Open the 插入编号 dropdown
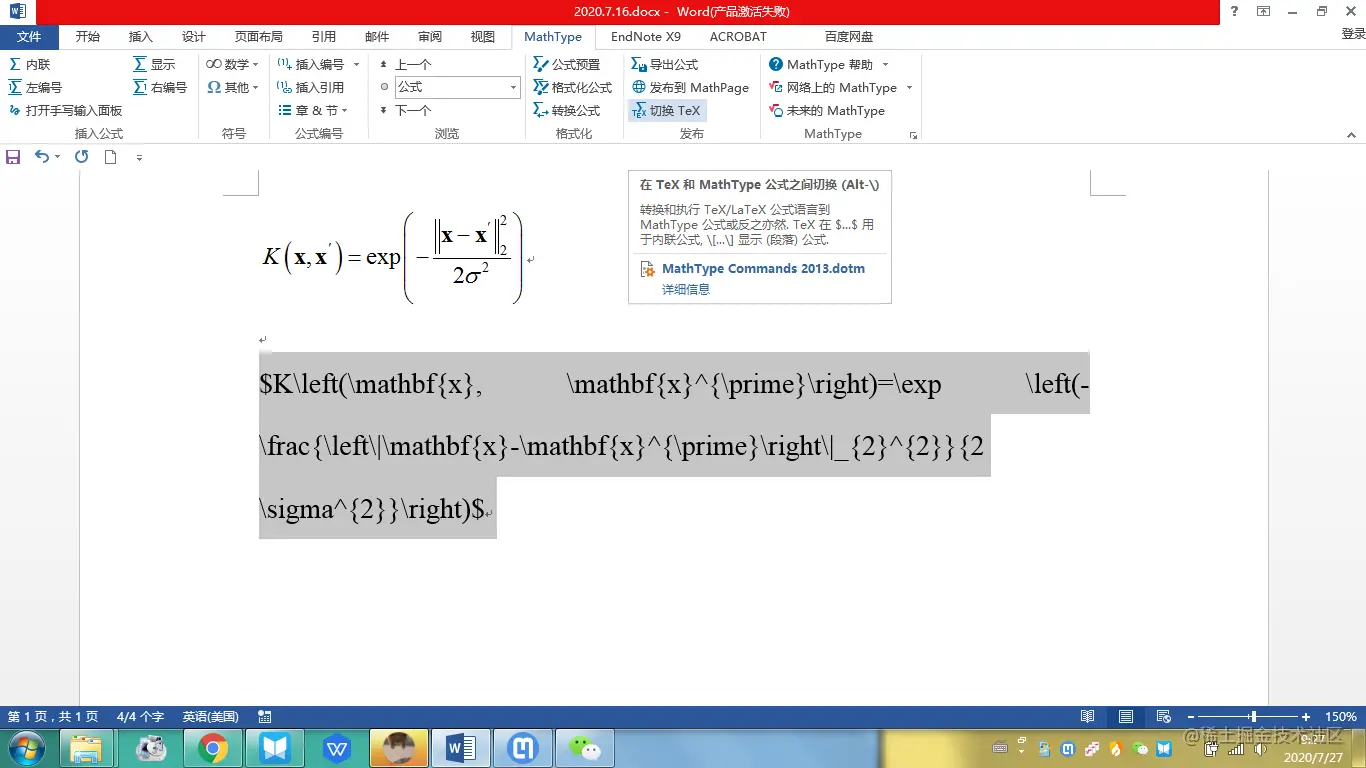Image resolution: width=1366 pixels, height=768 pixels. (318, 64)
